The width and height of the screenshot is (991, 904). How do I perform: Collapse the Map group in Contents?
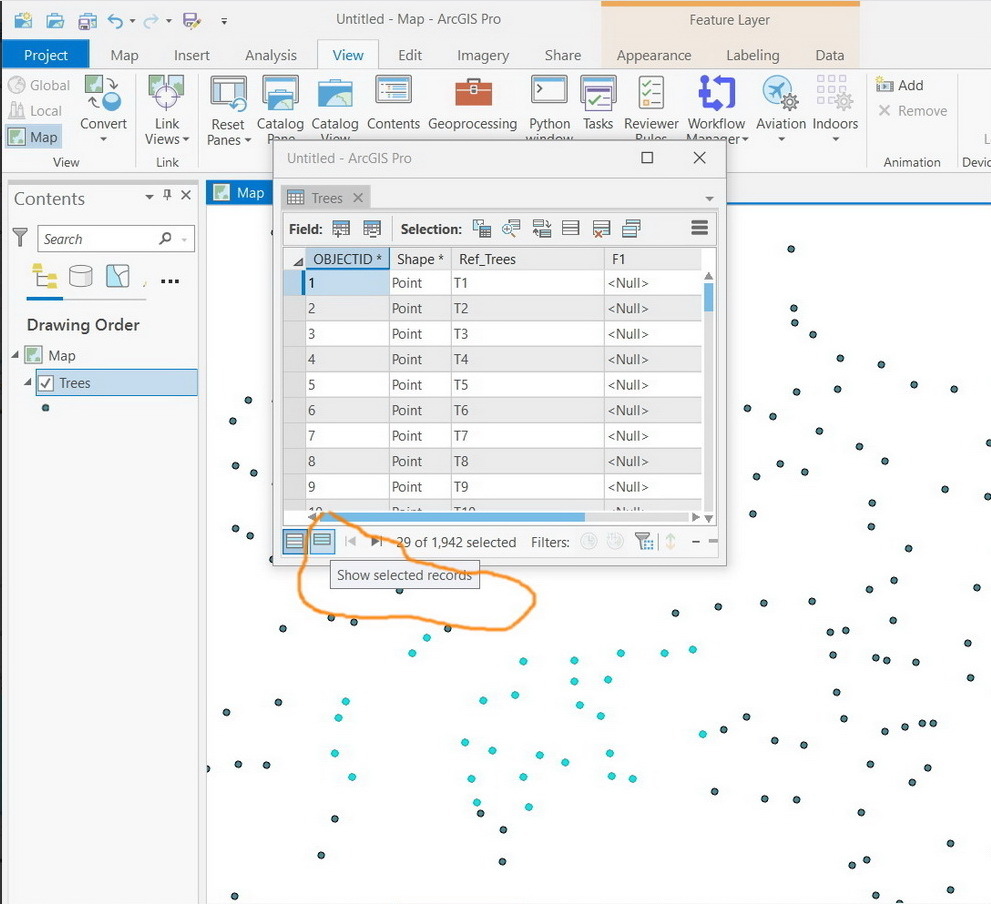[x=15, y=355]
